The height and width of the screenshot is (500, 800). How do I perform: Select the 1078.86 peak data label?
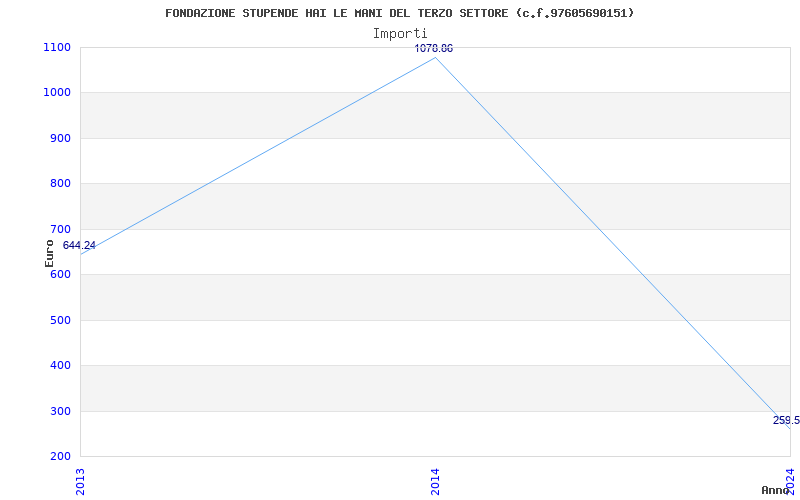click(434, 48)
